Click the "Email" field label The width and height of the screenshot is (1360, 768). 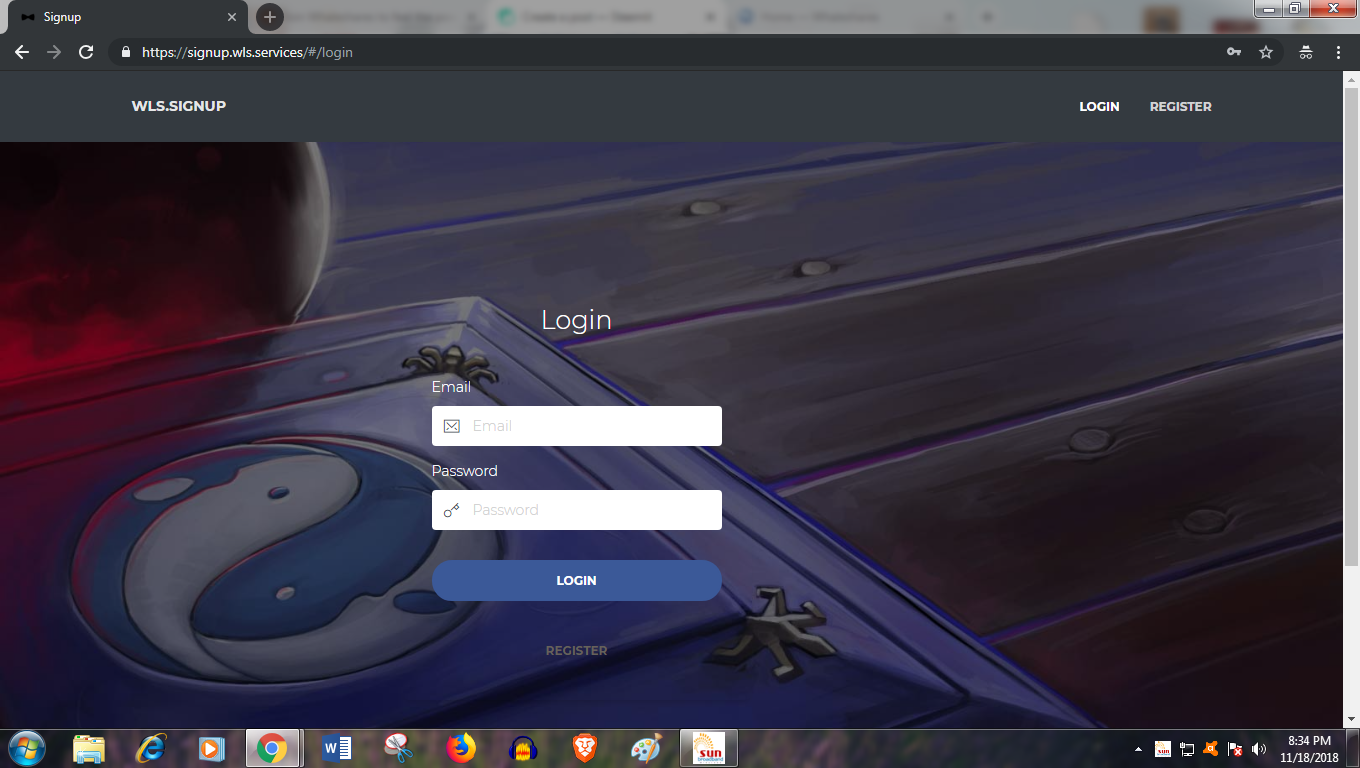click(x=451, y=387)
